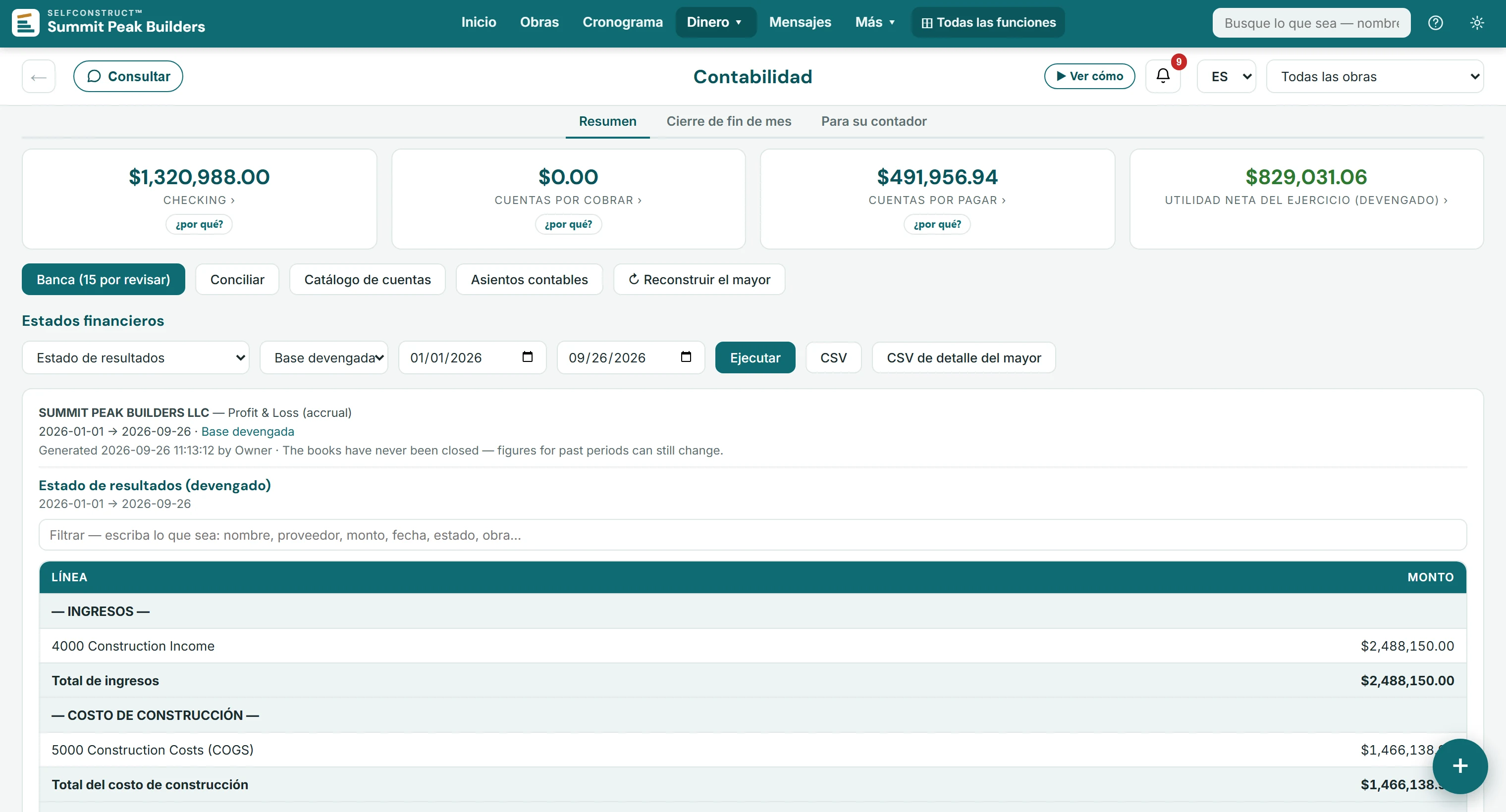Image resolution: width=1506 pixels, height=812 pixels.
Task: Open the Obras menu item
Action: [539, 22]
